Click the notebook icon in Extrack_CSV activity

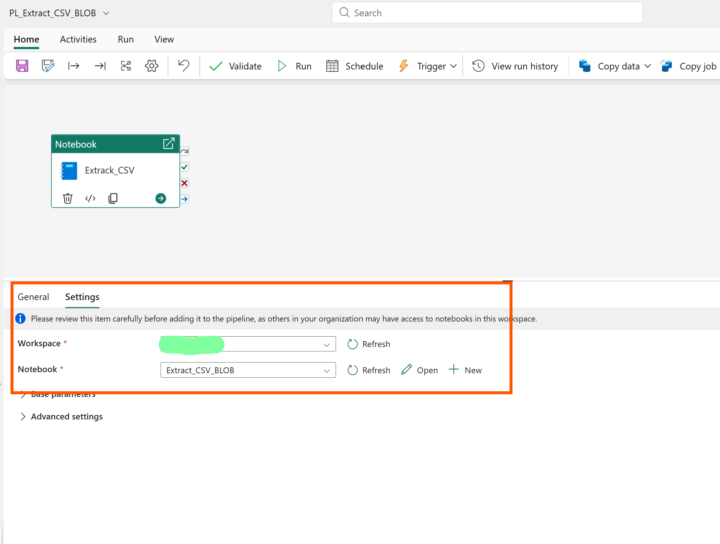coord(69,171)
